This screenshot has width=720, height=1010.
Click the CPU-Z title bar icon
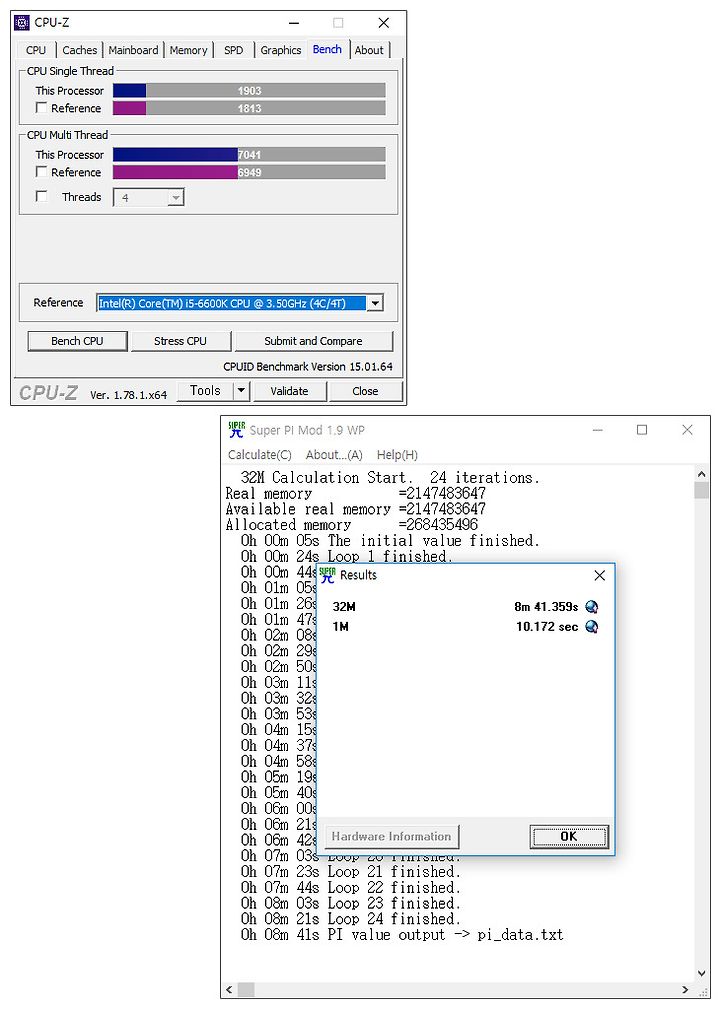tap(22, 23)
